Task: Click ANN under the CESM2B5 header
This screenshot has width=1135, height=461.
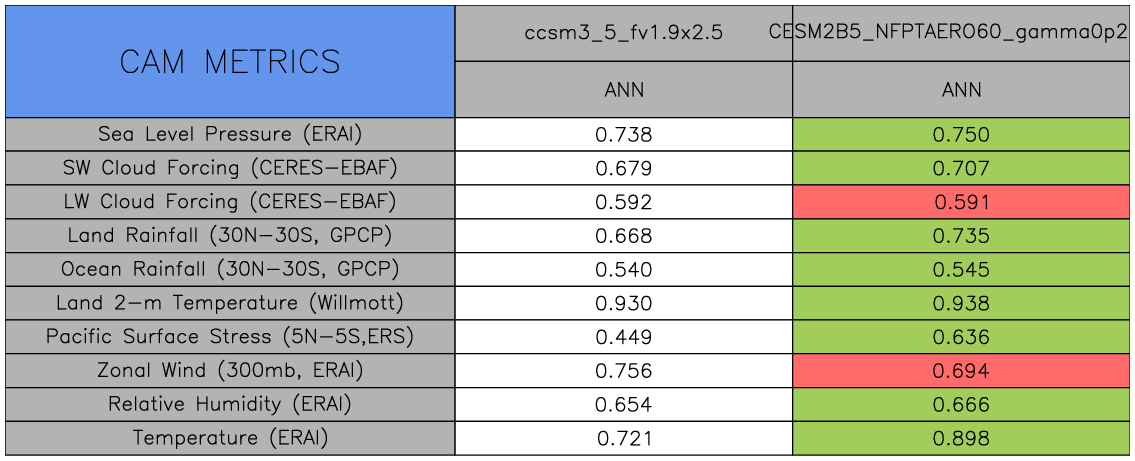Action: click(961, 90)
